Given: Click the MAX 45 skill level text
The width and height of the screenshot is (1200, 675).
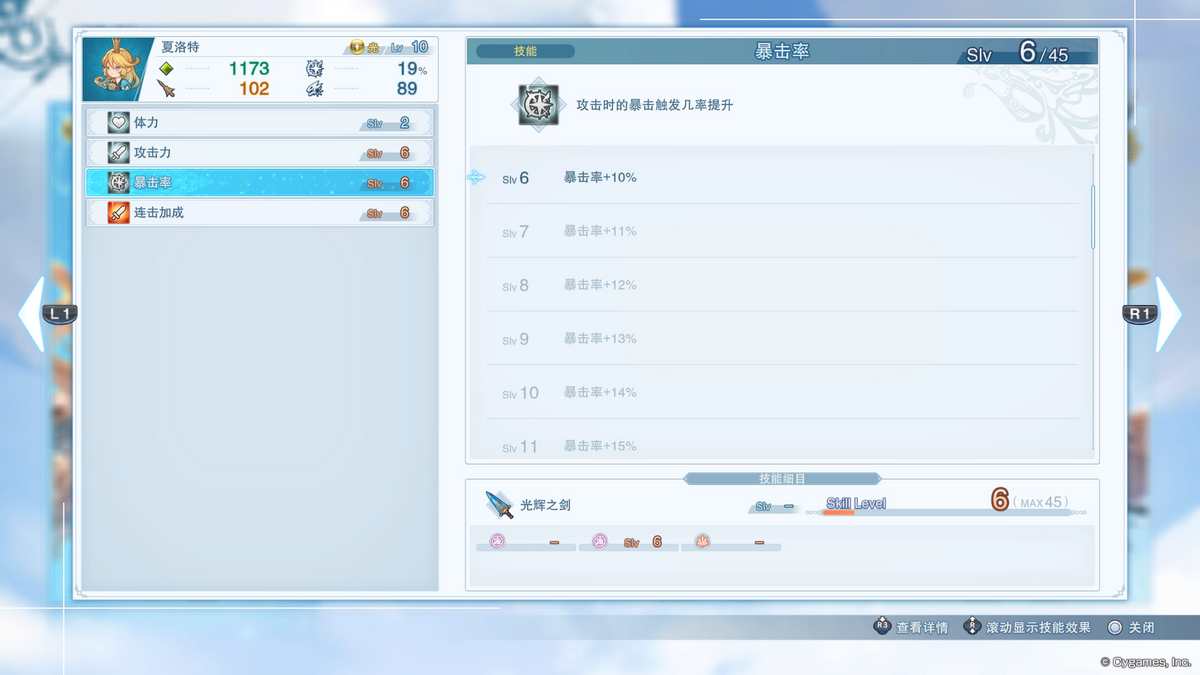Looking at the screenshot, I should point(1041,502).
